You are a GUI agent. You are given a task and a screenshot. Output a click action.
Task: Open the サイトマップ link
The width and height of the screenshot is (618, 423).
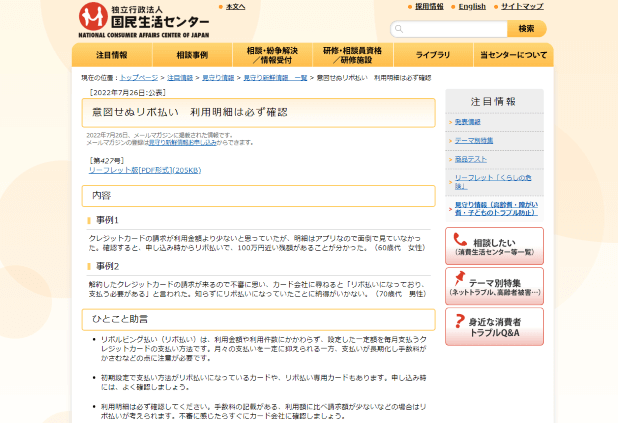coord(522,6)
